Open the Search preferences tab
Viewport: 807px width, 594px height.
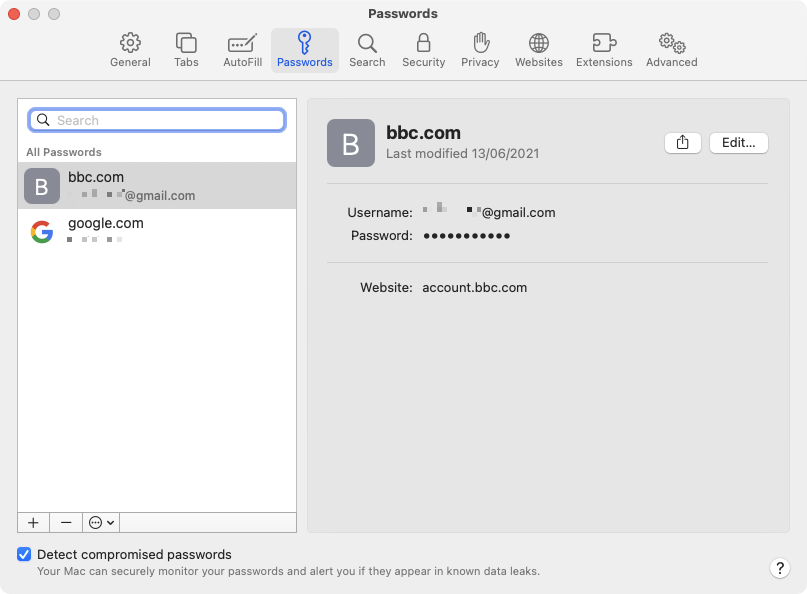click(367, 50)
